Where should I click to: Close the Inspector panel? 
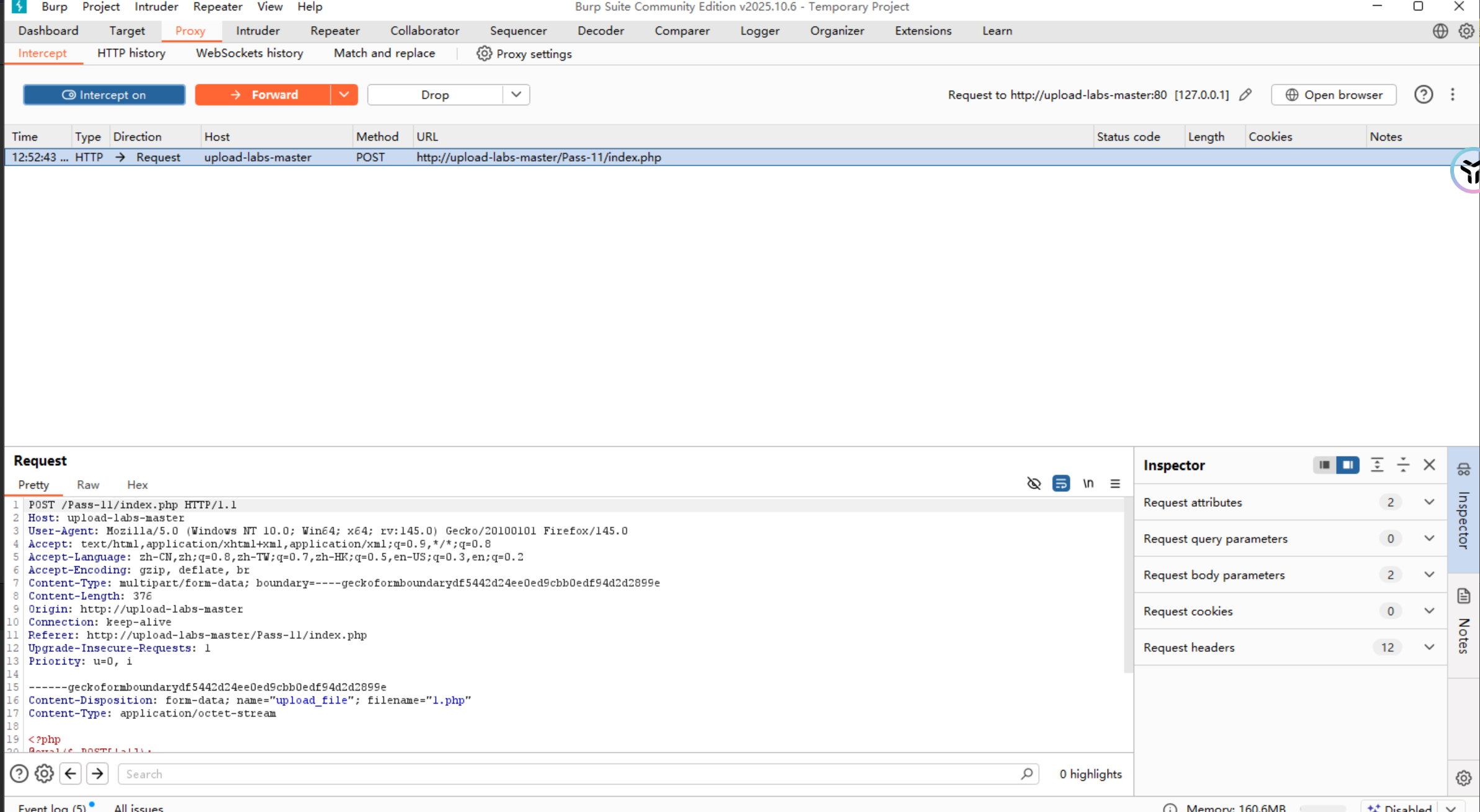(x=1429, y=465)
